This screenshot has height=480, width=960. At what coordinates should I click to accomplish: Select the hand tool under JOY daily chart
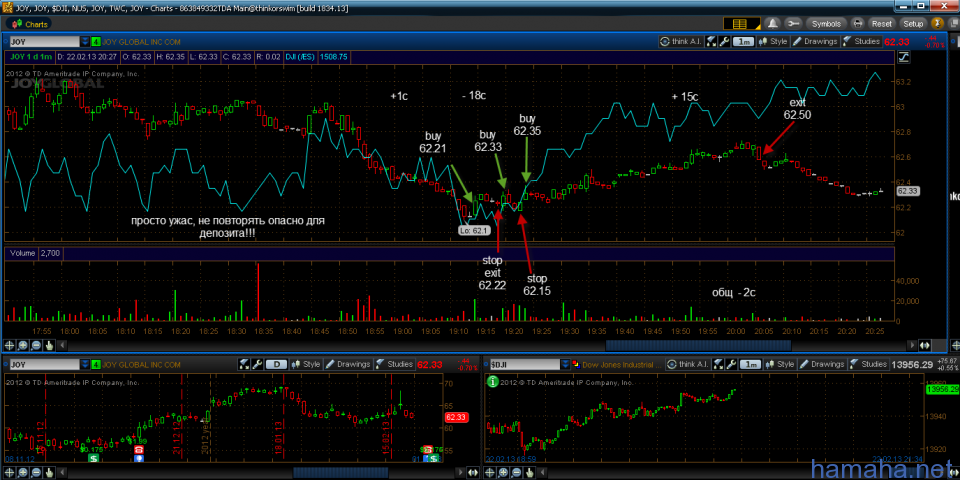tap(49, 472)
